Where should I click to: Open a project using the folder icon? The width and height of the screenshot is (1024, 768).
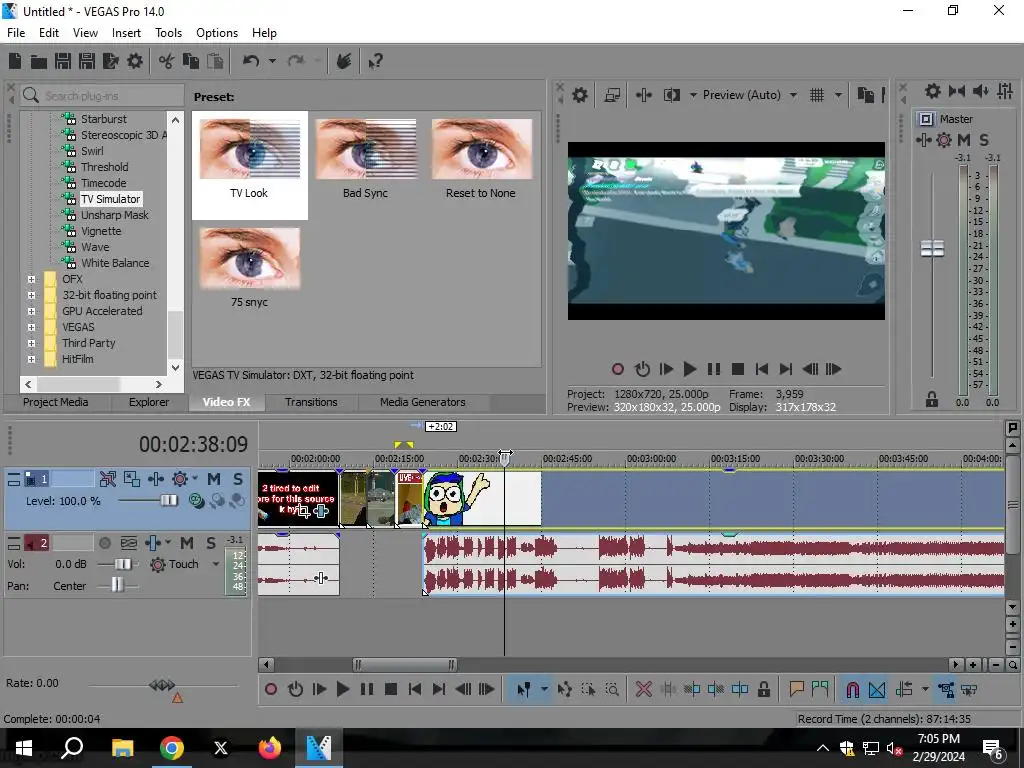39,61
